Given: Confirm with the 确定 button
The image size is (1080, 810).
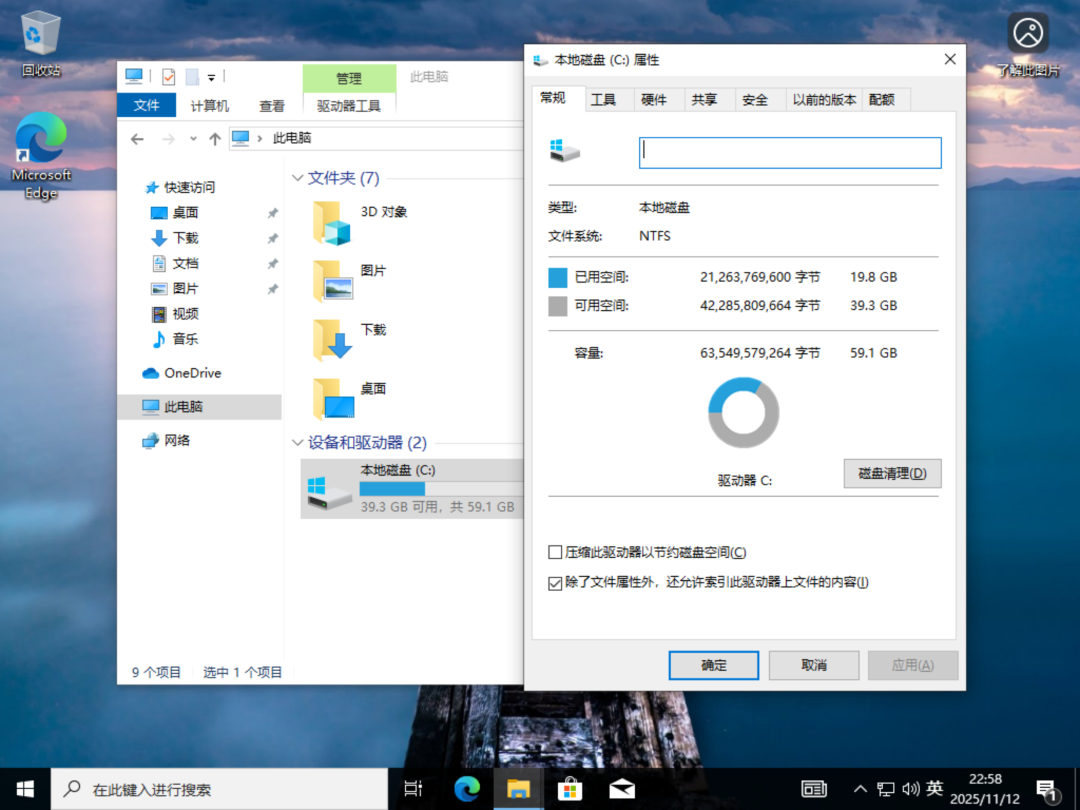Looking at the screenshot, I should 714,665.
